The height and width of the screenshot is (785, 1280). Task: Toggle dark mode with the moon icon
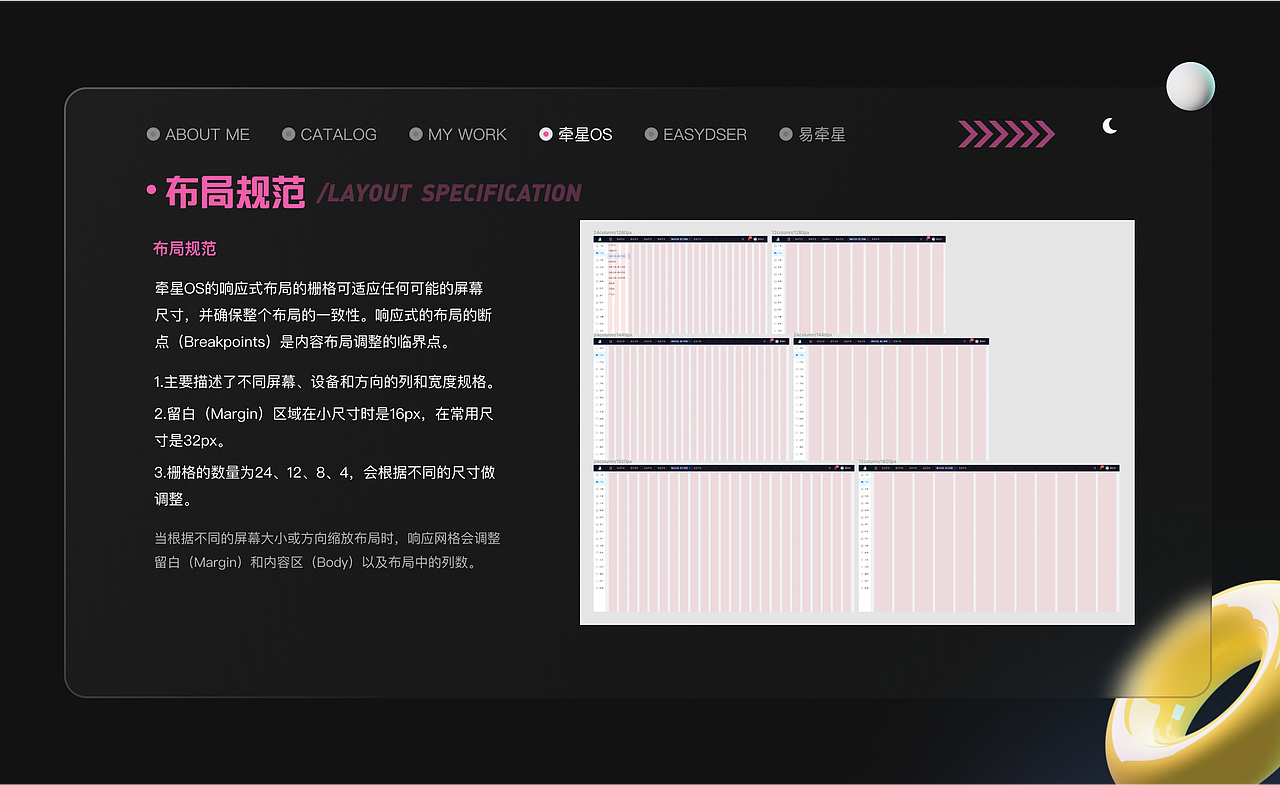click(x=1109, y=126)
